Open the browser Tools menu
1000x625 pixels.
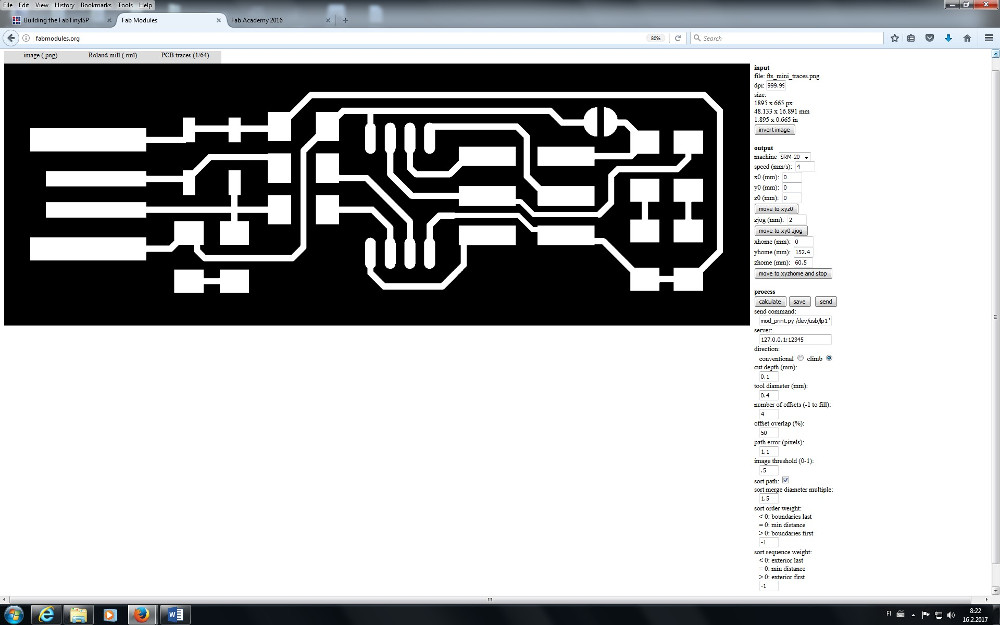[x=126, y=5]
